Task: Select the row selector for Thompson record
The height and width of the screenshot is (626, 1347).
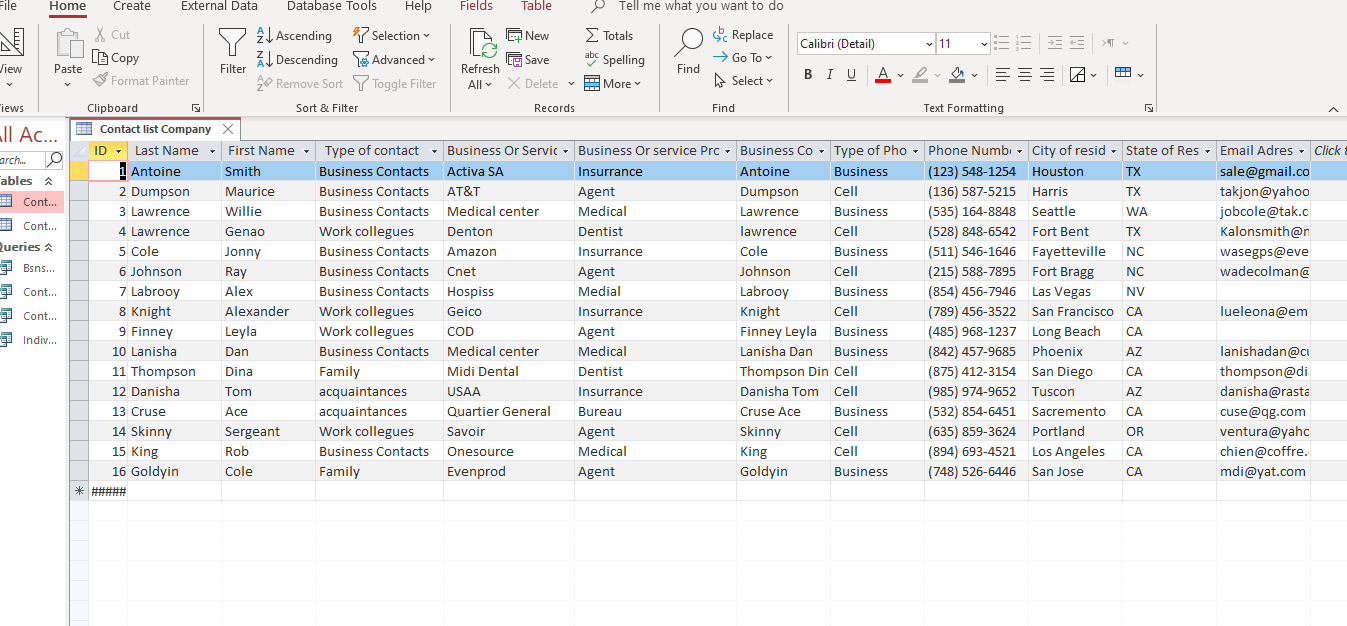Action: click(x=79, y=371)
